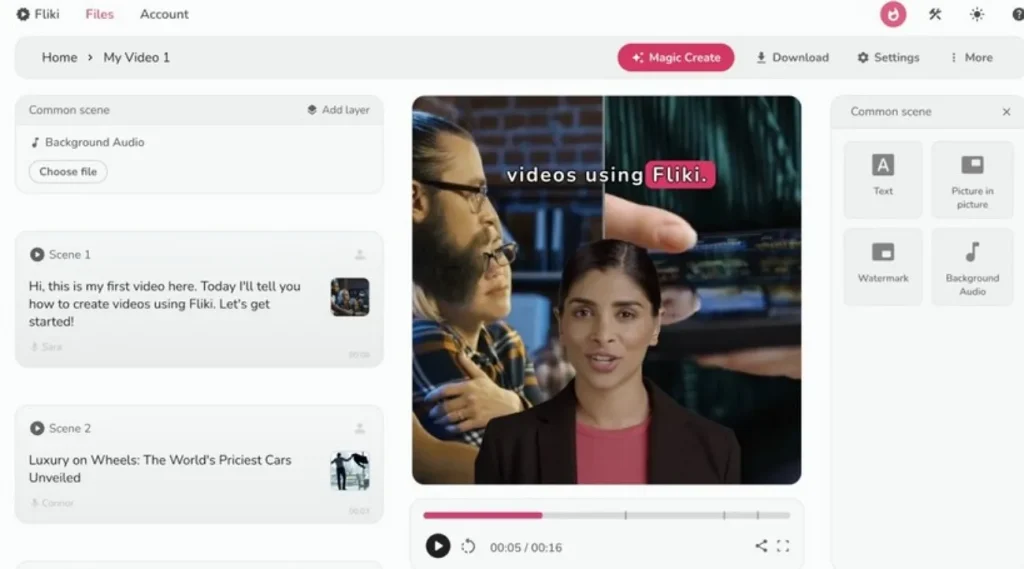Change Scene 1 voice Sara
The image size is (1024, 569).
pyautogui.click(x=46, y=347)
